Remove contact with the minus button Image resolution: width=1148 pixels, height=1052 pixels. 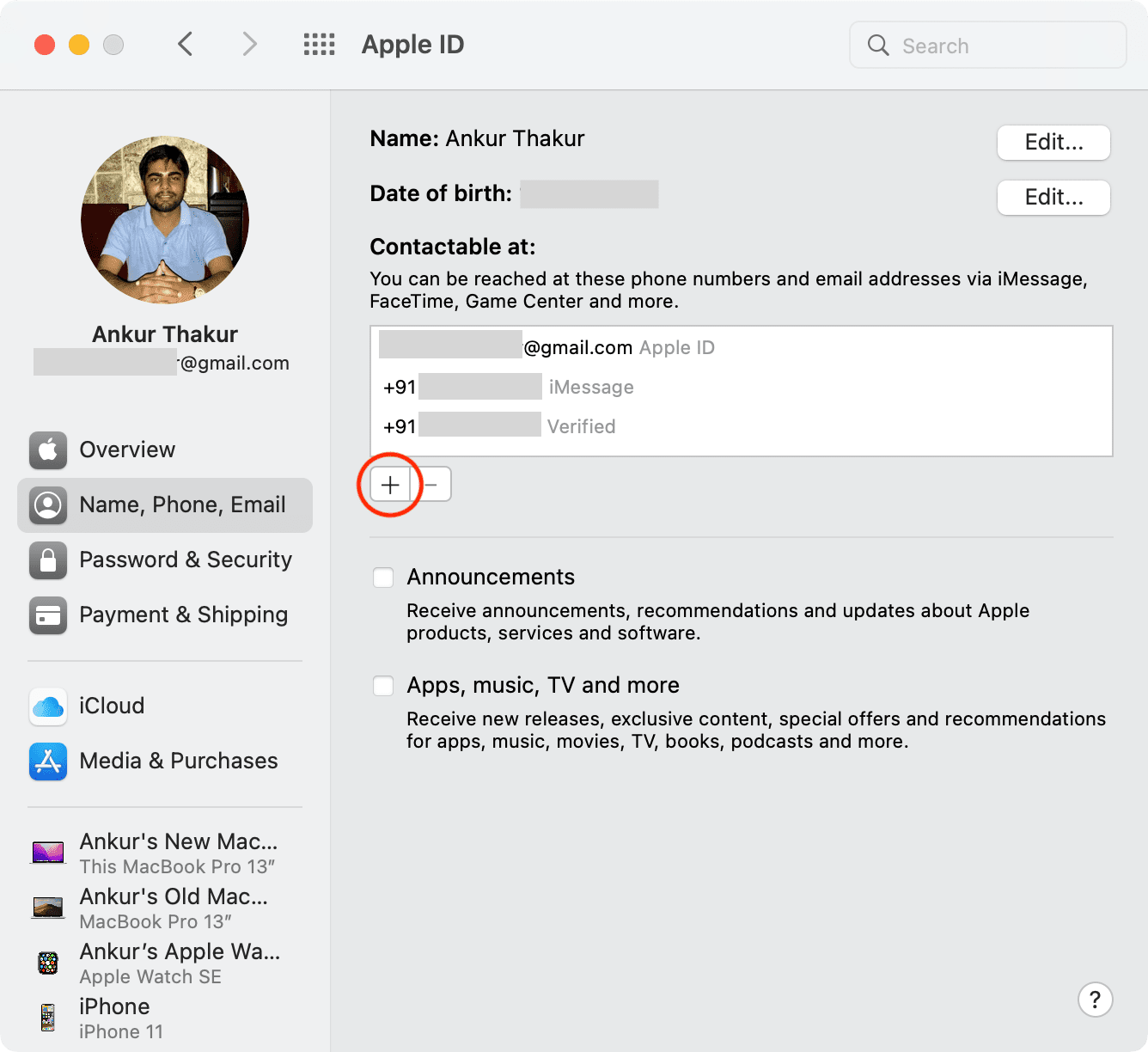coord(431,485)
